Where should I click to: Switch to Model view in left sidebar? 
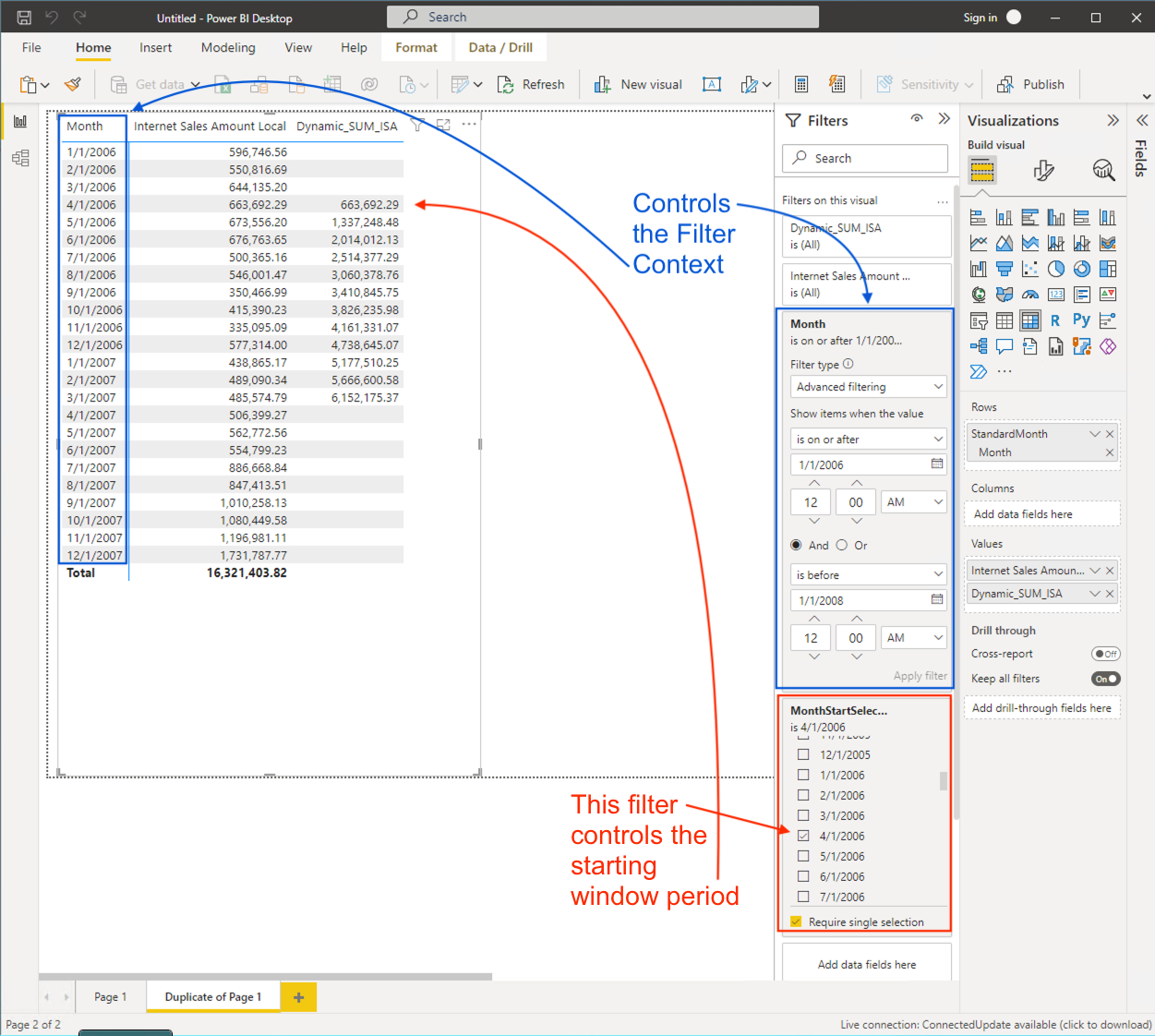[x=20, y=158]
